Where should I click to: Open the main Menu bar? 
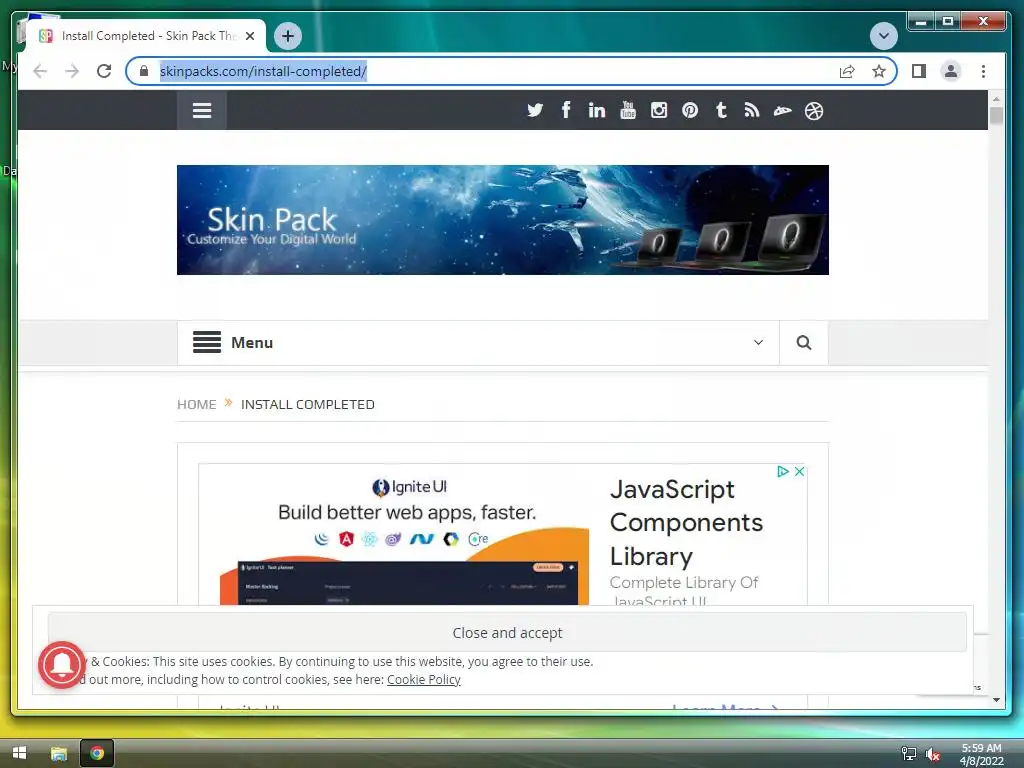pyautogui.click(x=478, y=343)
